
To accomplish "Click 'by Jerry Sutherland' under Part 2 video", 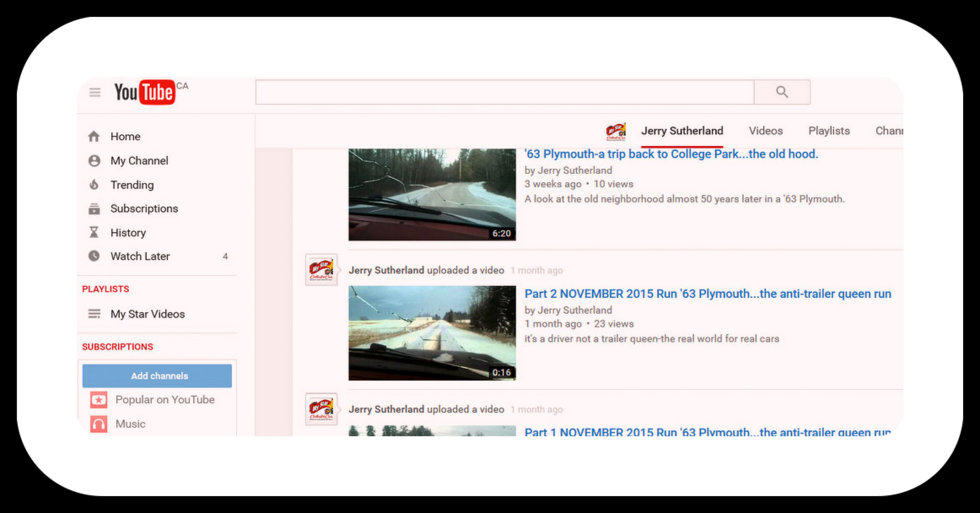I will point(568,310).
